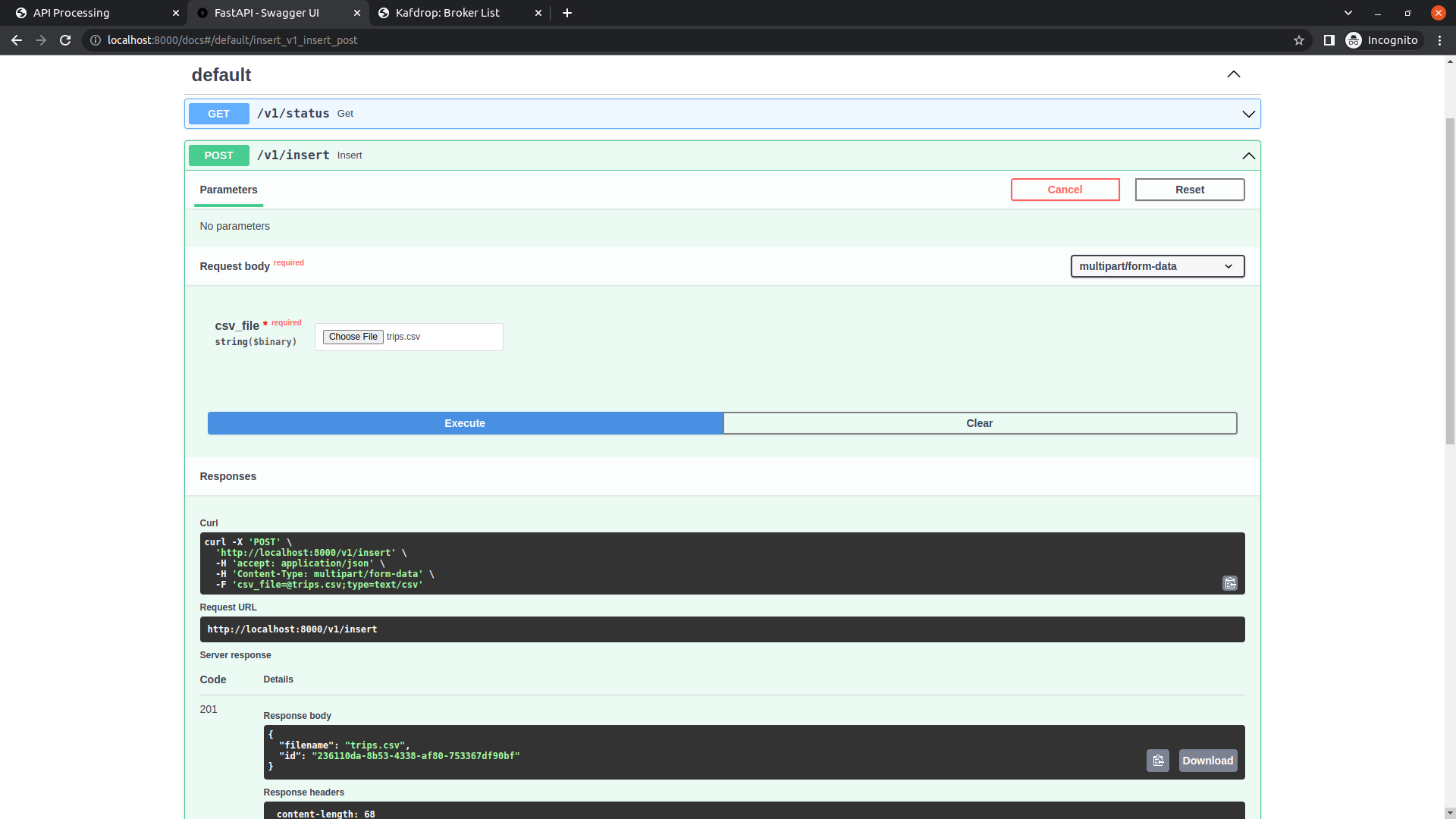Switch to the Kafdrop: Broker List tab

[x=447, y=13]
